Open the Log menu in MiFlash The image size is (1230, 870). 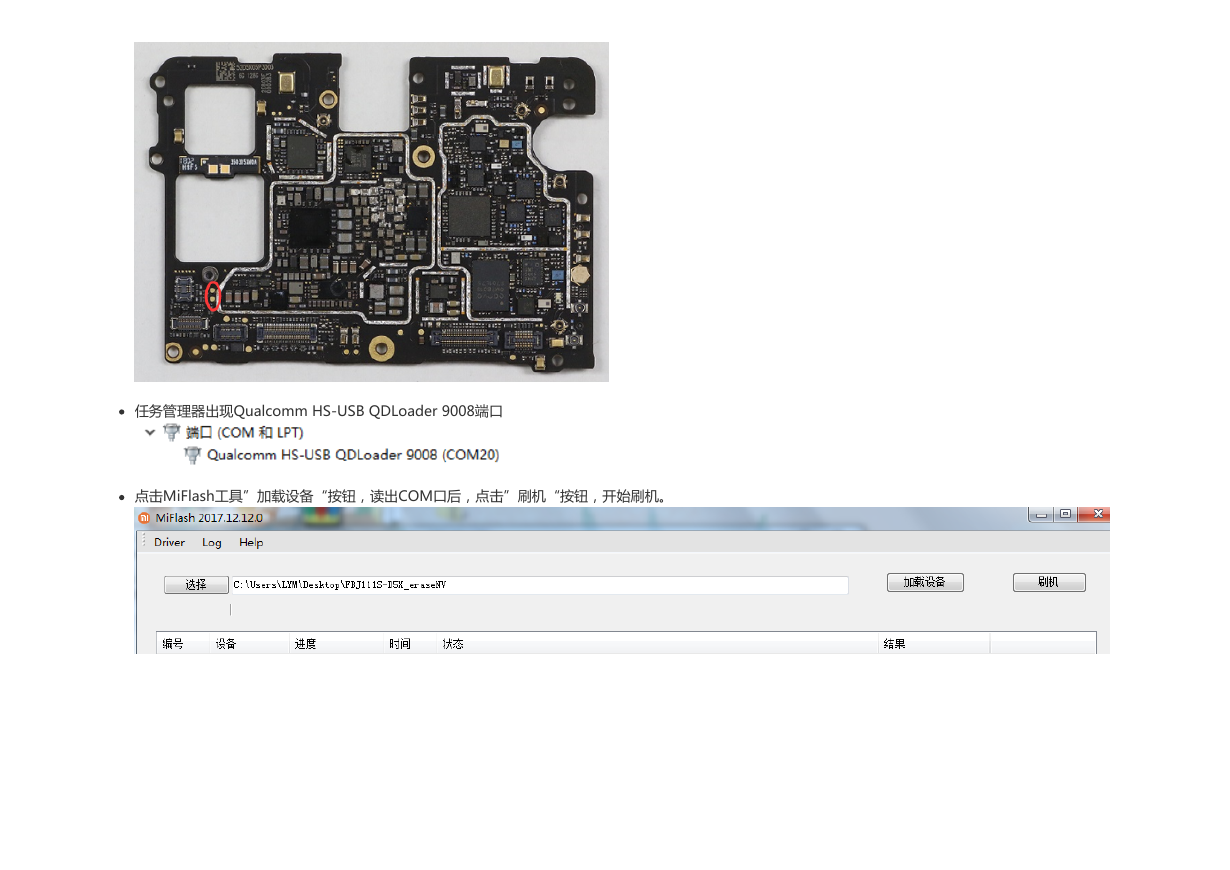pyautogui.click(x=212, y=542)
